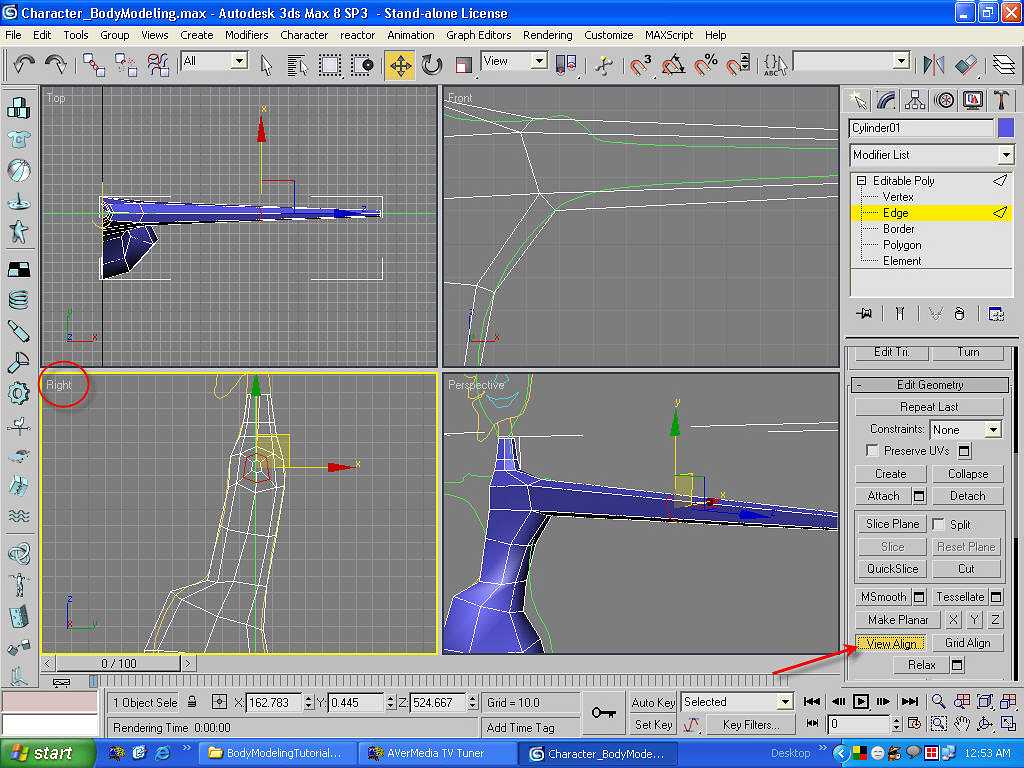
Task: Open the reference coordinate View dropdown
Action: [538, 61]
